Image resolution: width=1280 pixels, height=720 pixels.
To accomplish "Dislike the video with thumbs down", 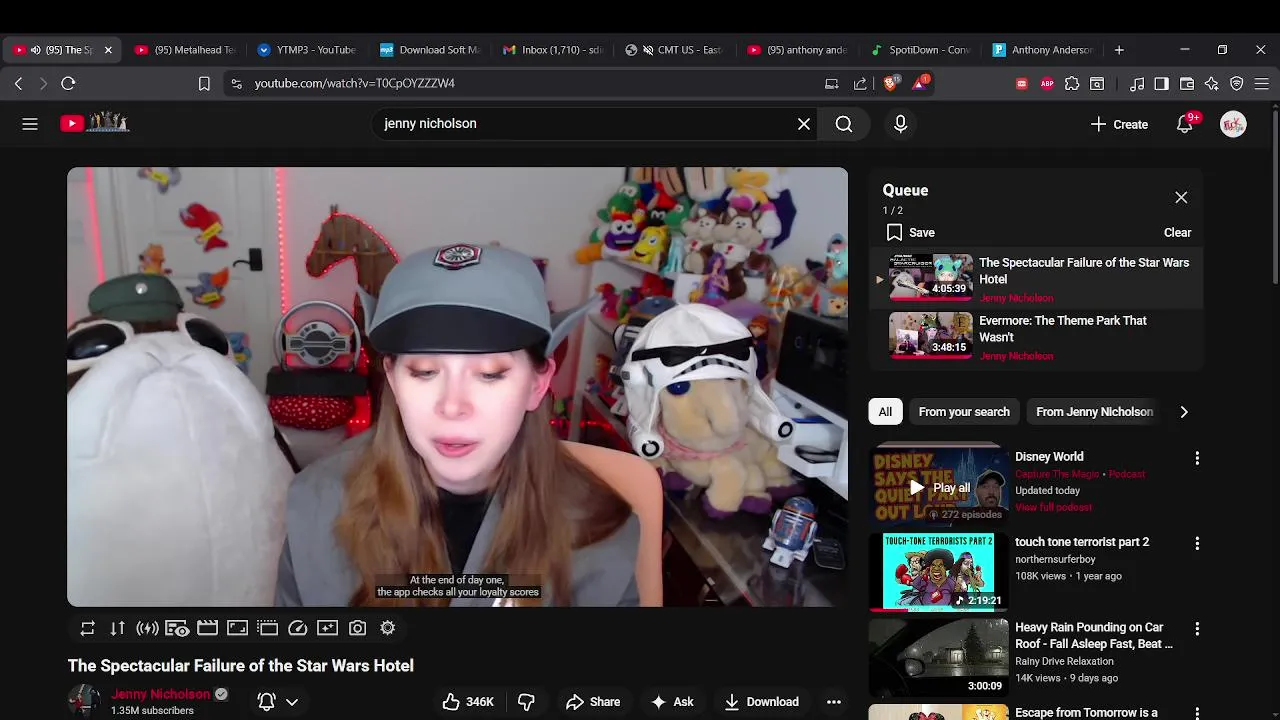I will [526, 702].
